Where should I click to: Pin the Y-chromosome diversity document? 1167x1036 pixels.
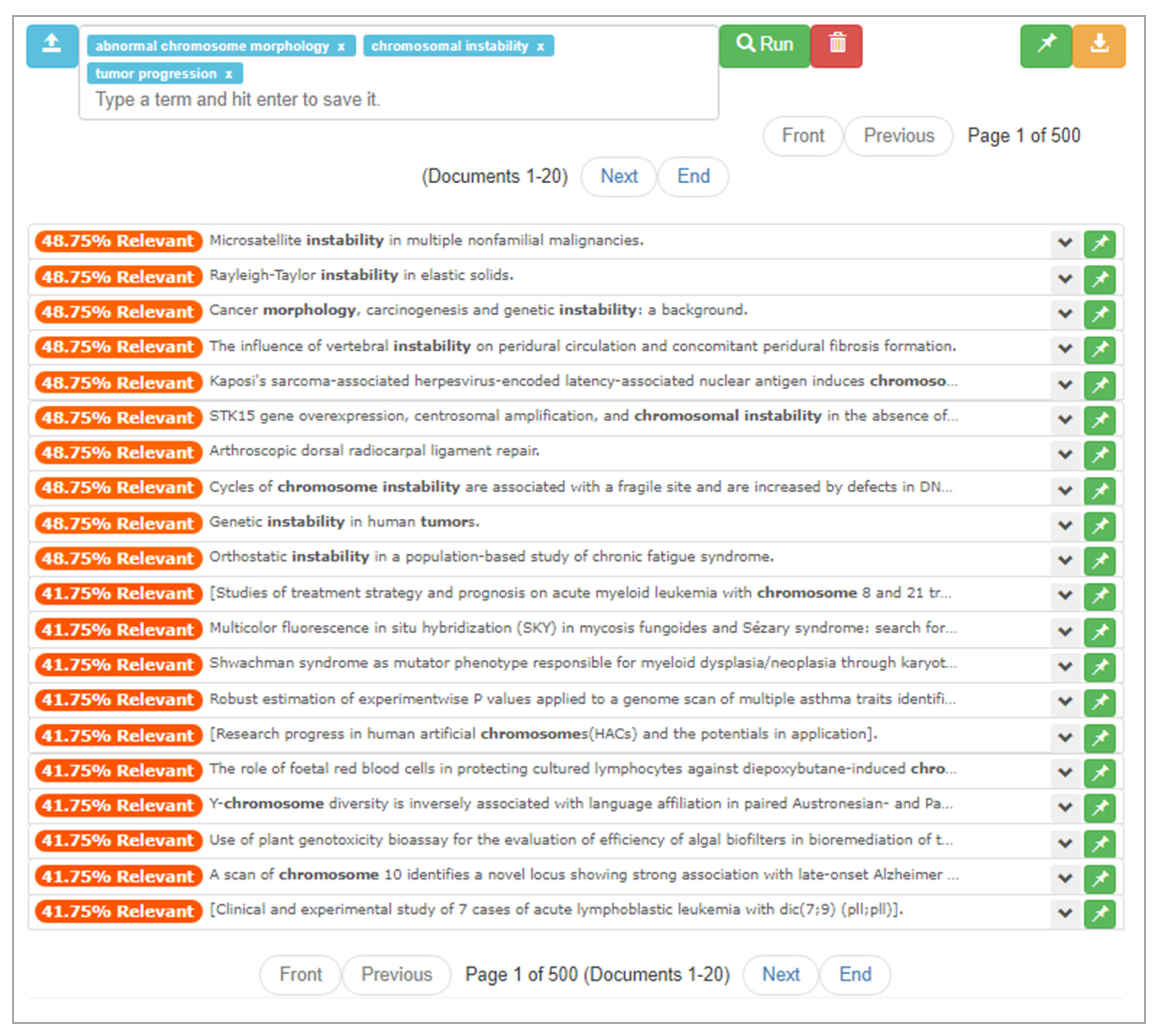(x=1100, y=807)
